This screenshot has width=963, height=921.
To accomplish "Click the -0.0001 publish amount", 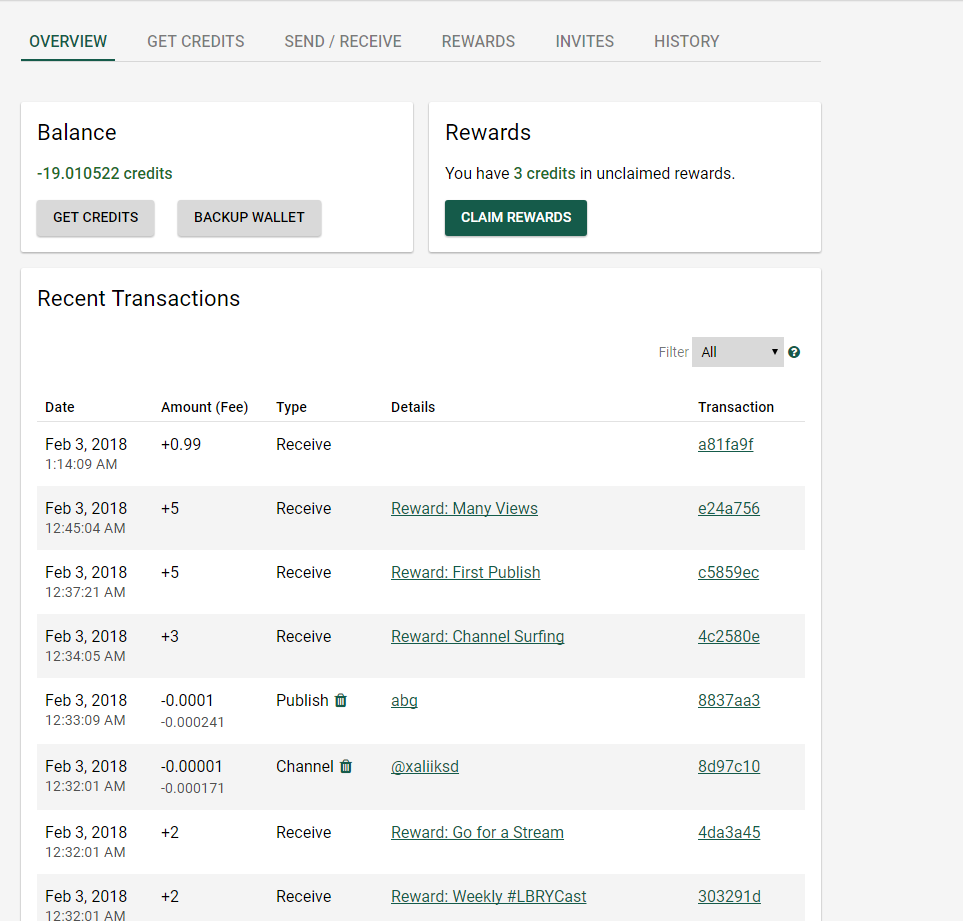I will click(x=187, y=700).
